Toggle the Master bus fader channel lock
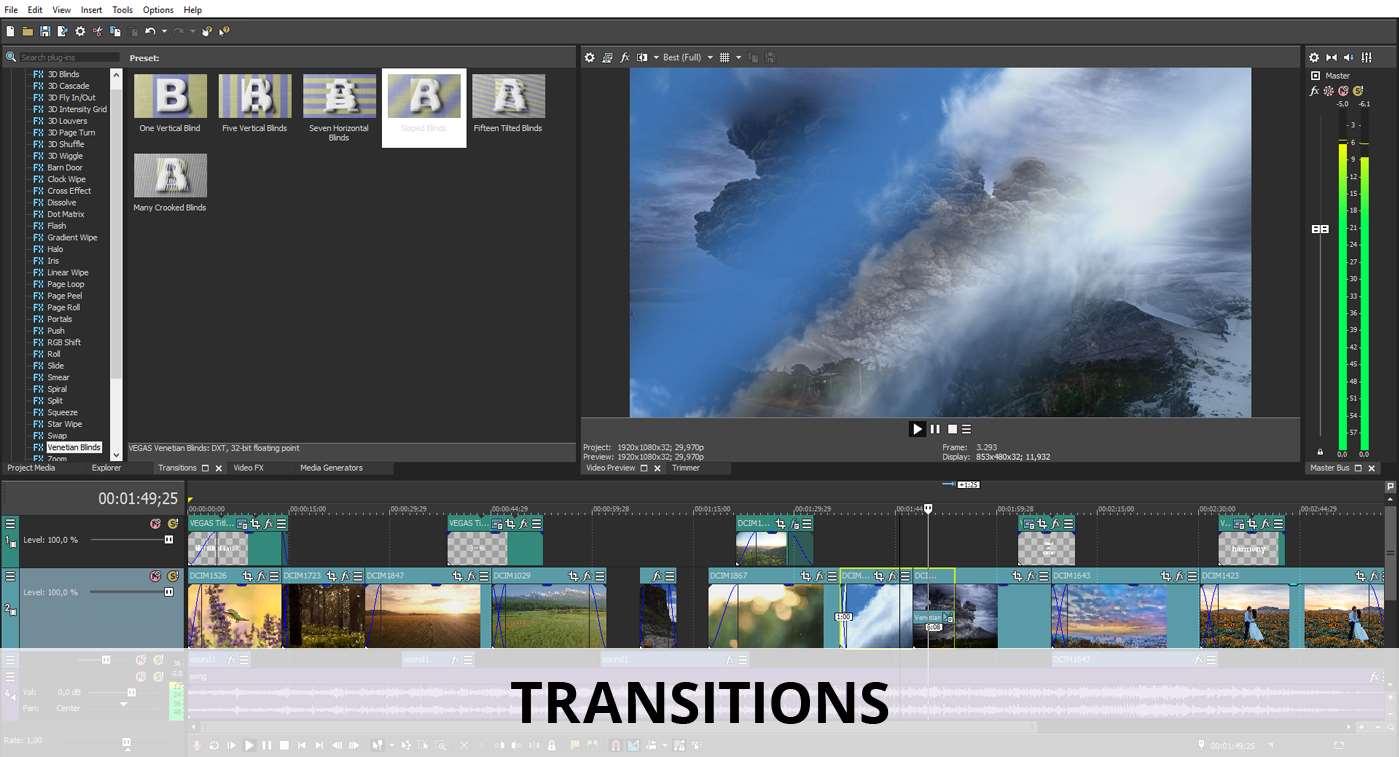Viewport: 1399px width, 757px height. pos(1320,452)
